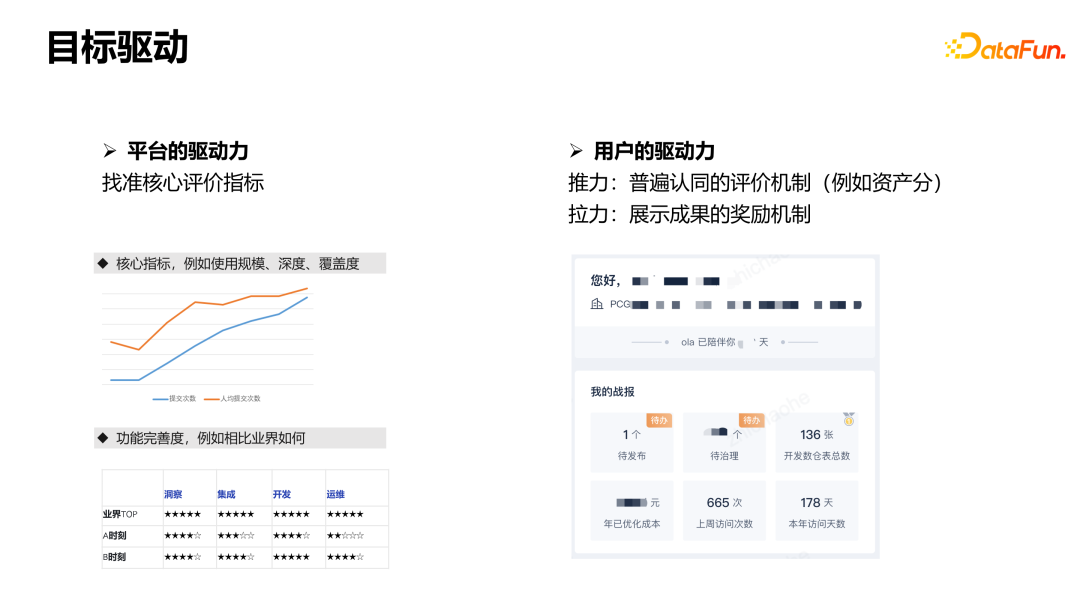Click the DataFun logo
1080x608 pixels.
click(1004, 46)
